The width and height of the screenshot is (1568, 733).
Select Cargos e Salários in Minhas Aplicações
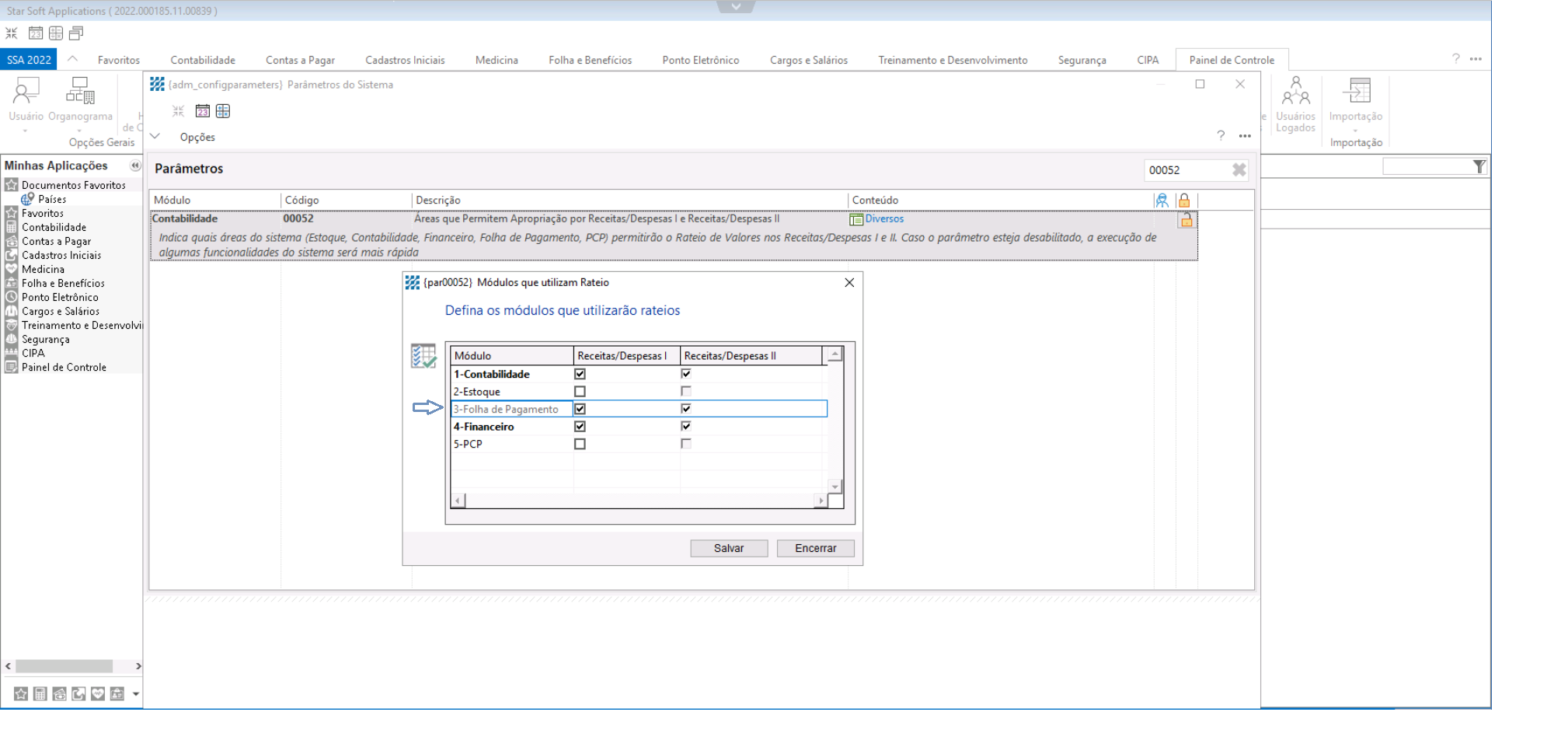click(60, 311)
